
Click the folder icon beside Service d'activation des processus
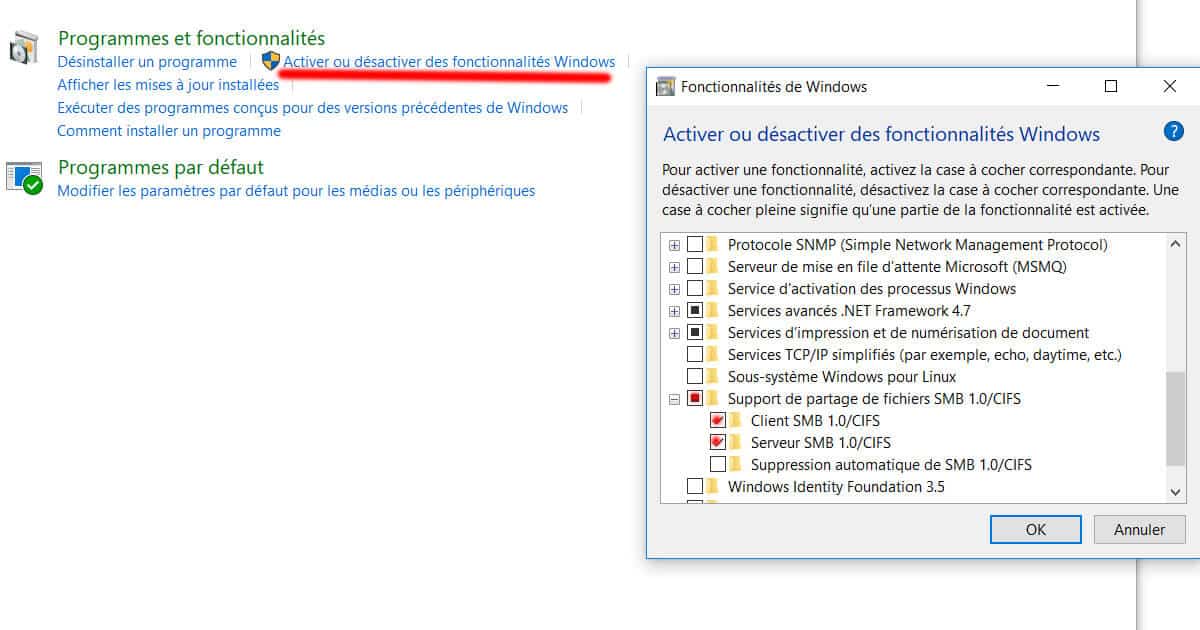point(713,288)
